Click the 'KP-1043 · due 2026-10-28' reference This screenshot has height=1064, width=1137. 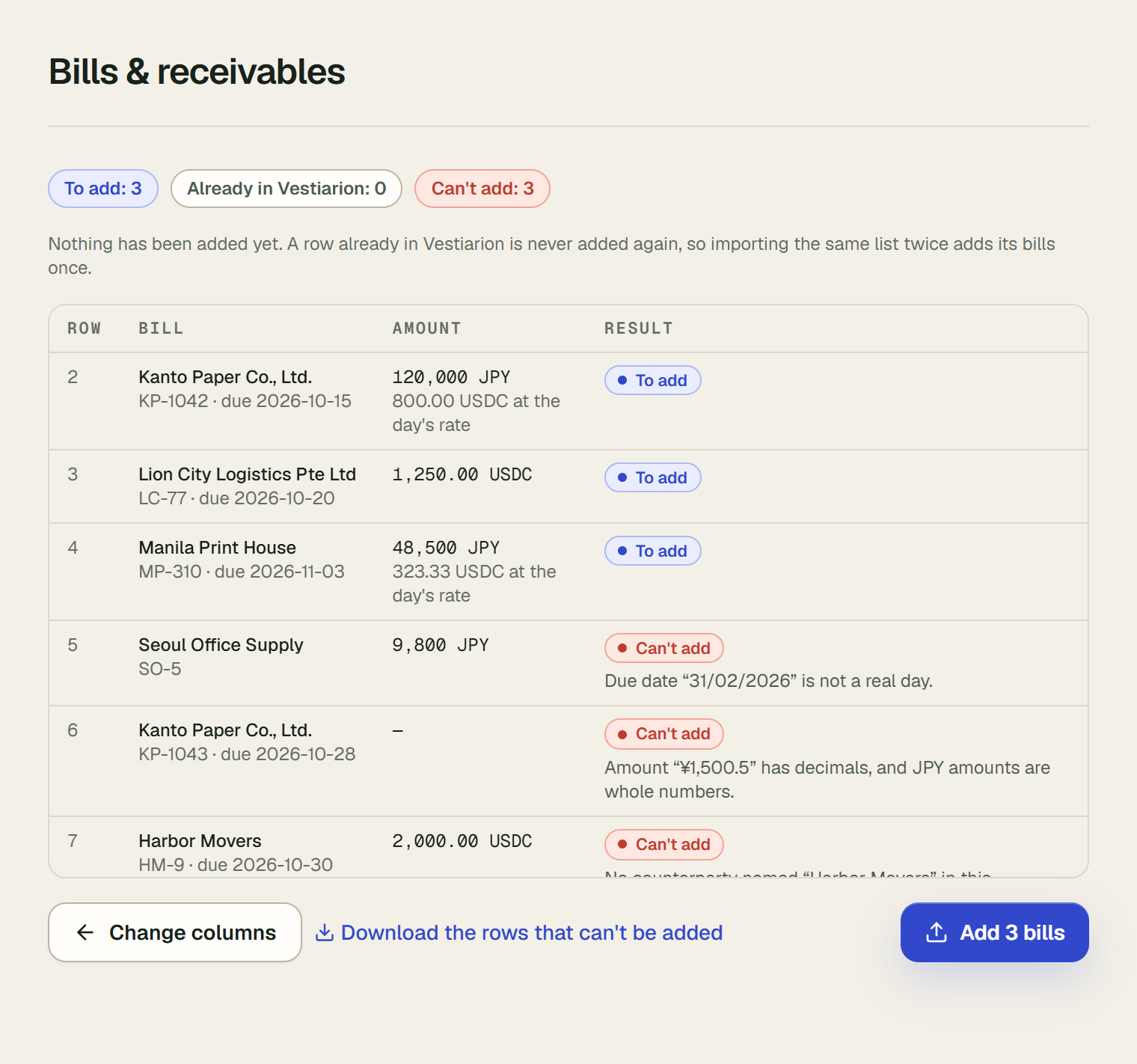[248, 754]
